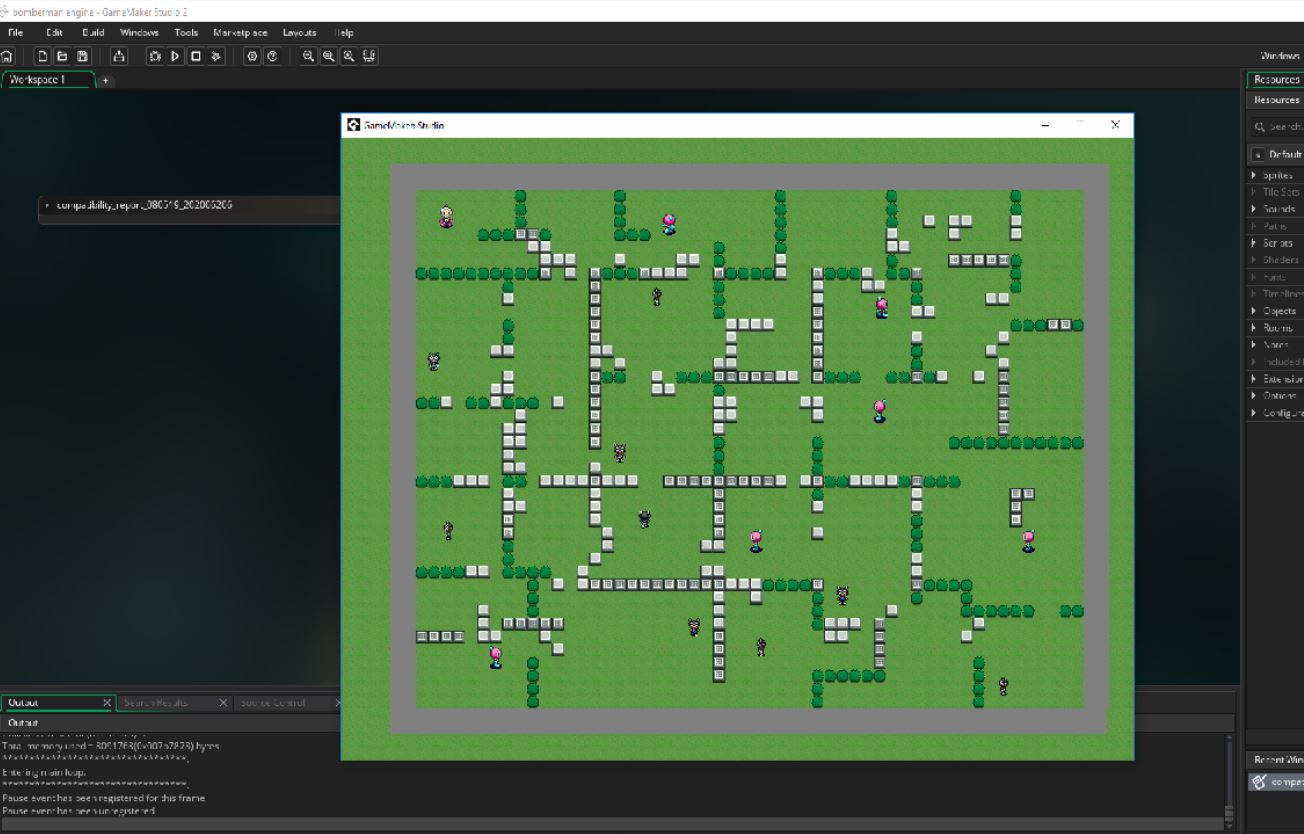Save the project with the floppy disk icon
Image resolution: width=1304 pixels, height=834 pixels.
coord(83,54)
